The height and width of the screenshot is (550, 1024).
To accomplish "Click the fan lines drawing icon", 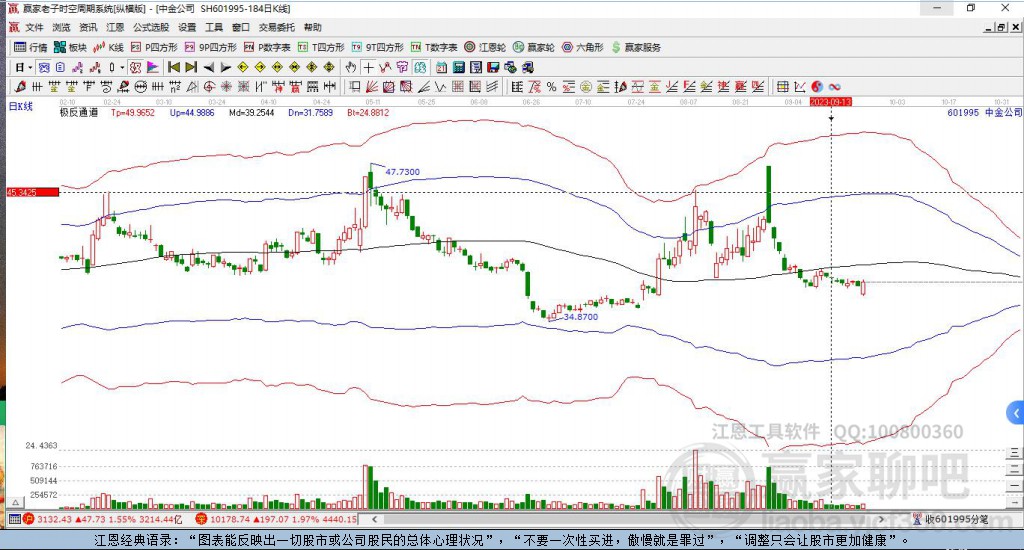I will [x=371, y=86].
